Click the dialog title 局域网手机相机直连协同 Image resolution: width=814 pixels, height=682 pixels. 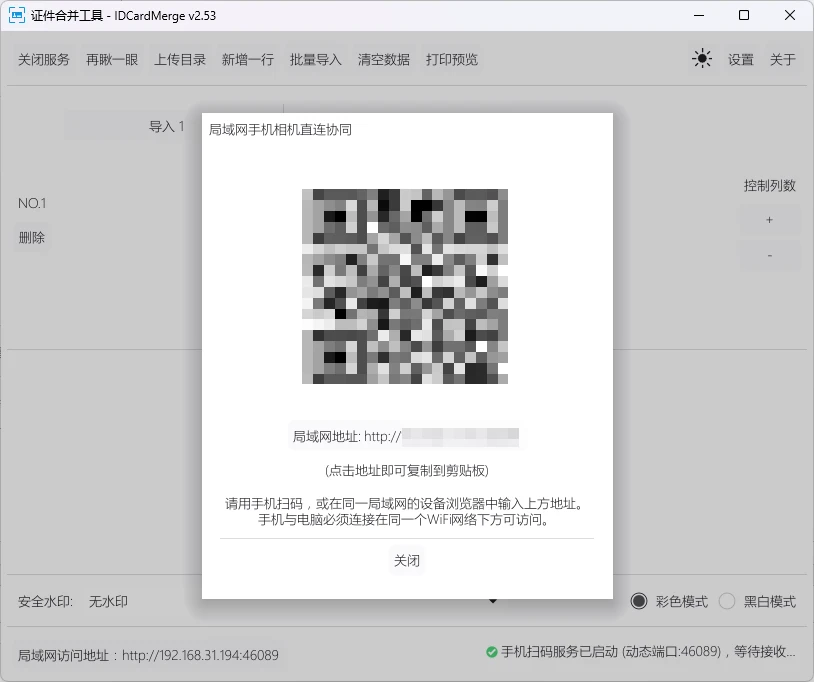[x=280, y=130]
